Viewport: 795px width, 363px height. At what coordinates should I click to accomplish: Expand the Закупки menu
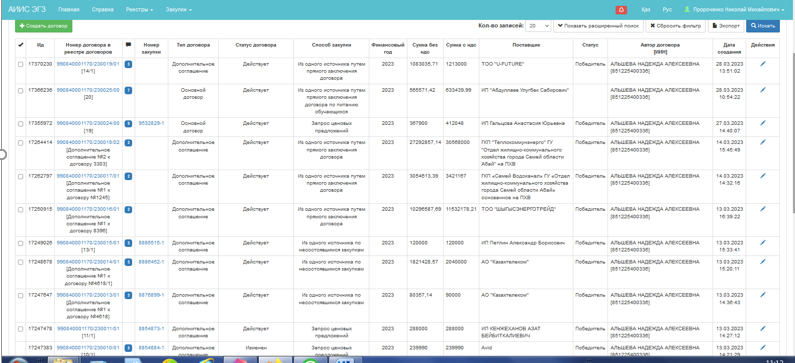coord(179,10)
